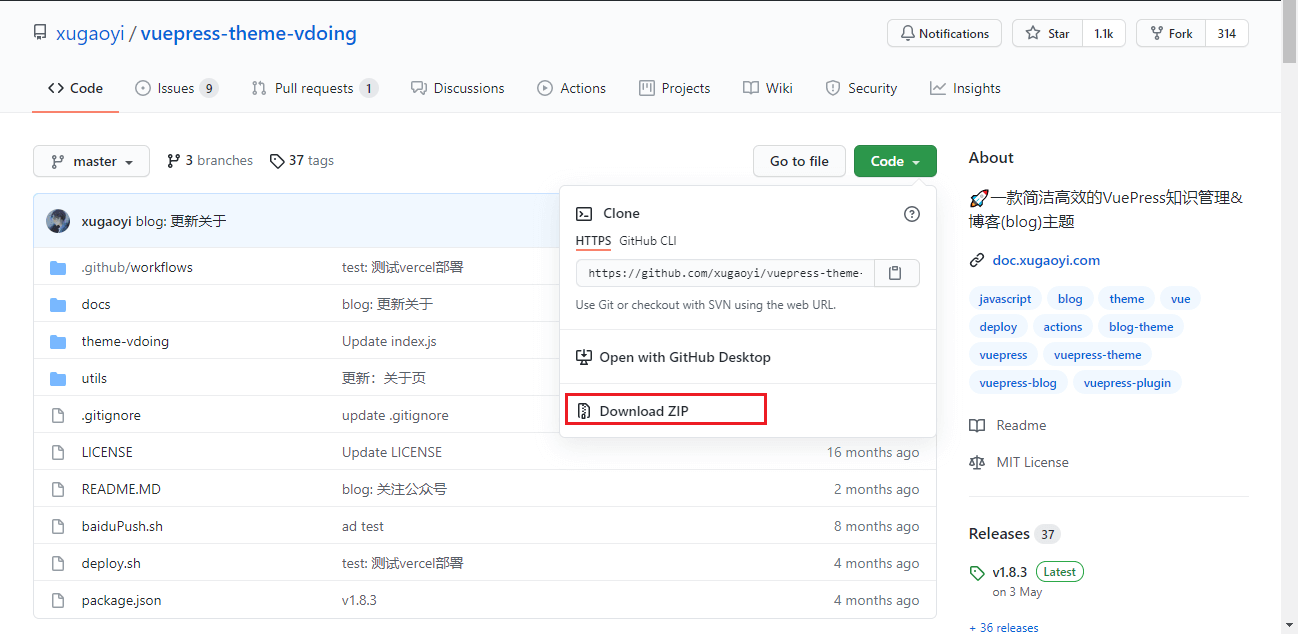Open the package.json file
1298x634 pixels.
point(121,600)
